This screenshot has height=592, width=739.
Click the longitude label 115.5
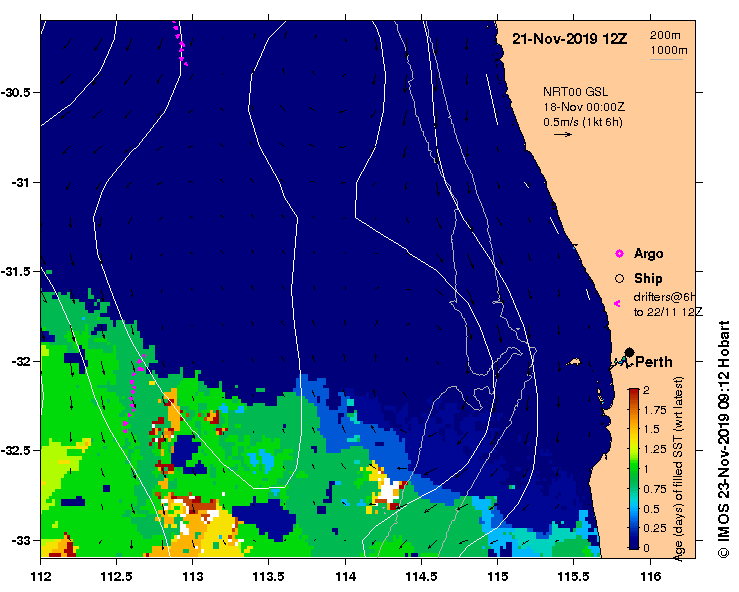point(574,576)
